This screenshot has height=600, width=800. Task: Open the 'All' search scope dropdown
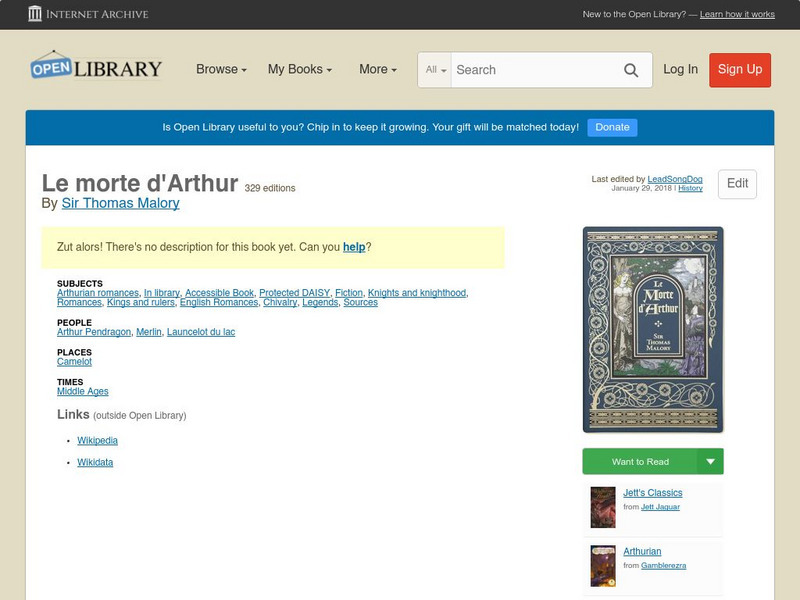tap(434, 70)
